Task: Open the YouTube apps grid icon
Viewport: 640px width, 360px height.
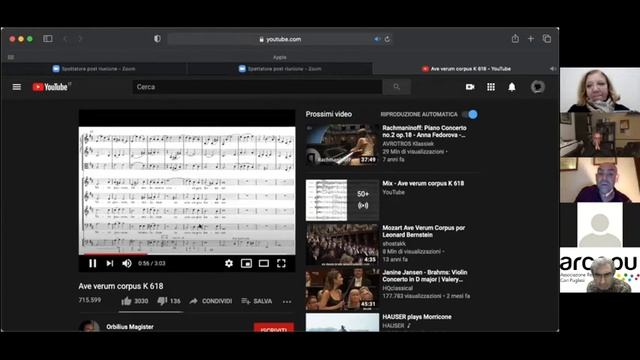Action: 491,87
